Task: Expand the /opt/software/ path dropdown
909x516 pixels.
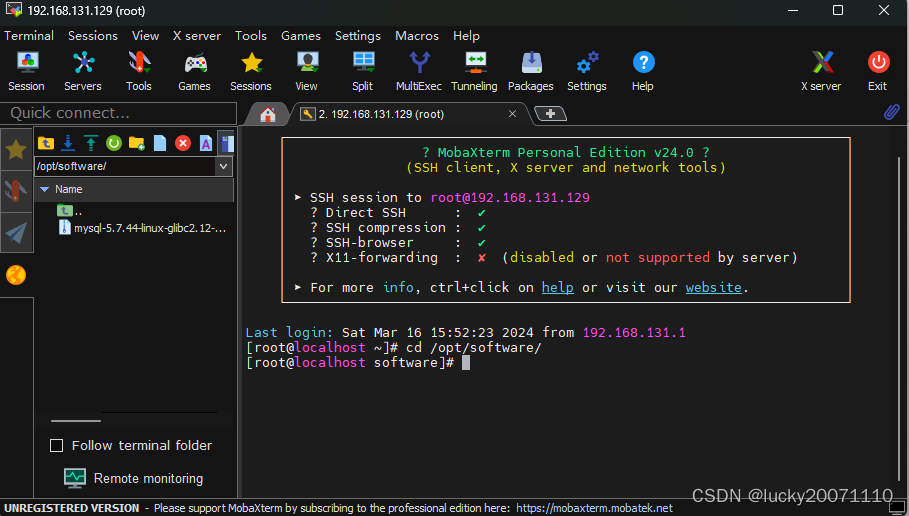Action: (x=224, y=166)
